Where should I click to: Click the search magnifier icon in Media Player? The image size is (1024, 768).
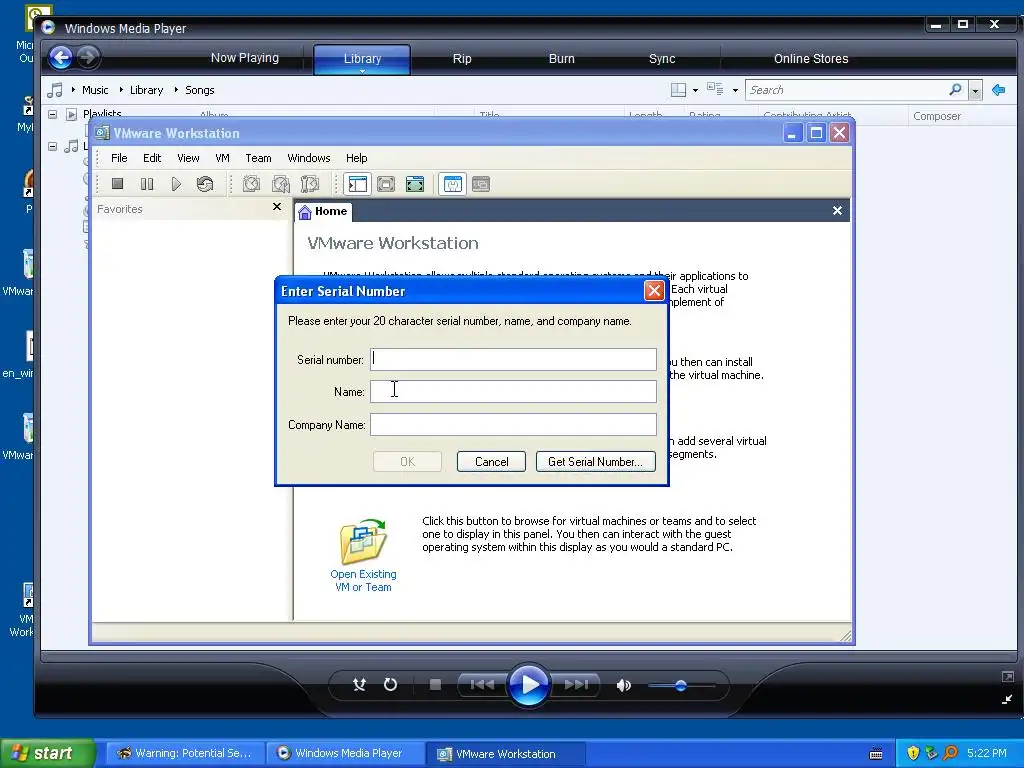coord(955,89)
